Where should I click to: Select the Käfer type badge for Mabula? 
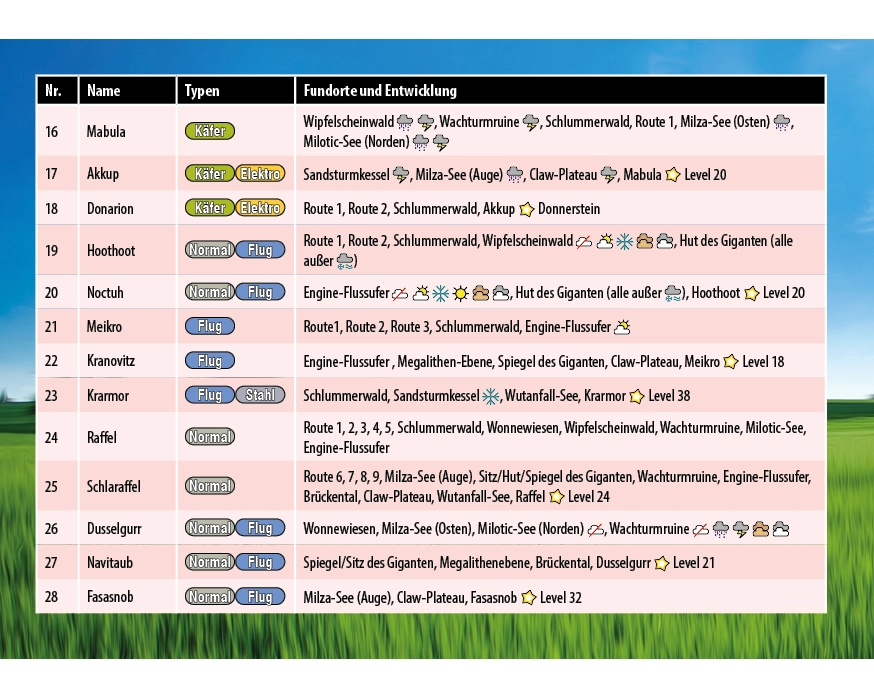coord(210,131)
